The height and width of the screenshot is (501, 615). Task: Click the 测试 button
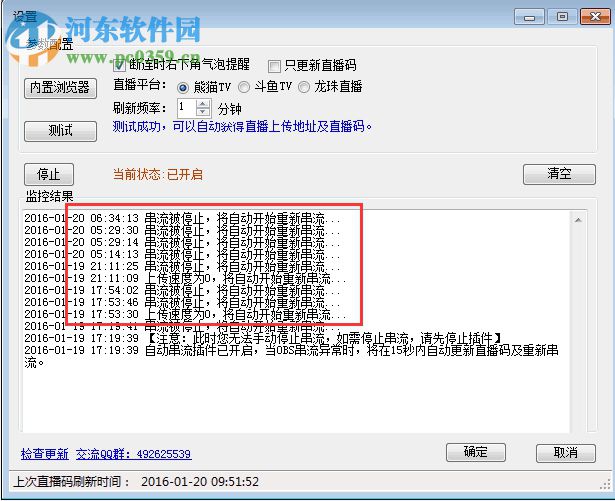60,131
